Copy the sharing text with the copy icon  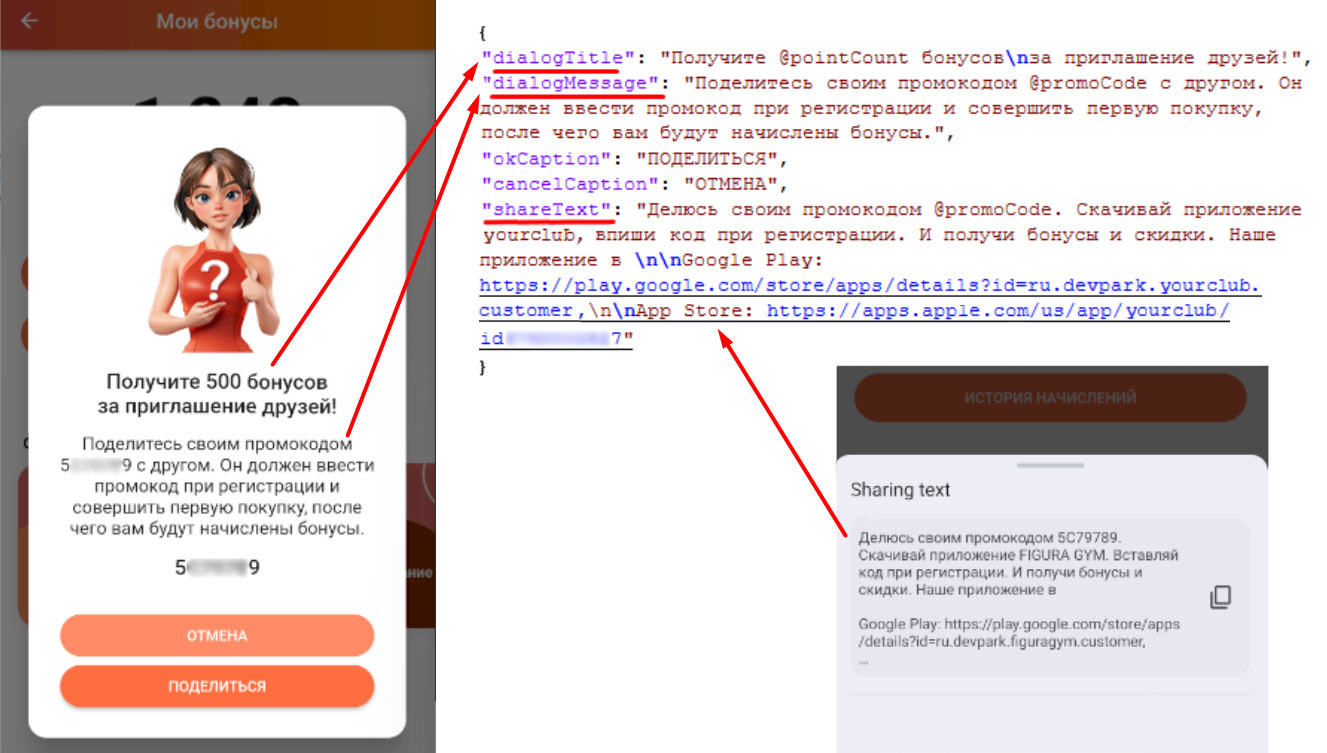click(x=1220, y=597)
